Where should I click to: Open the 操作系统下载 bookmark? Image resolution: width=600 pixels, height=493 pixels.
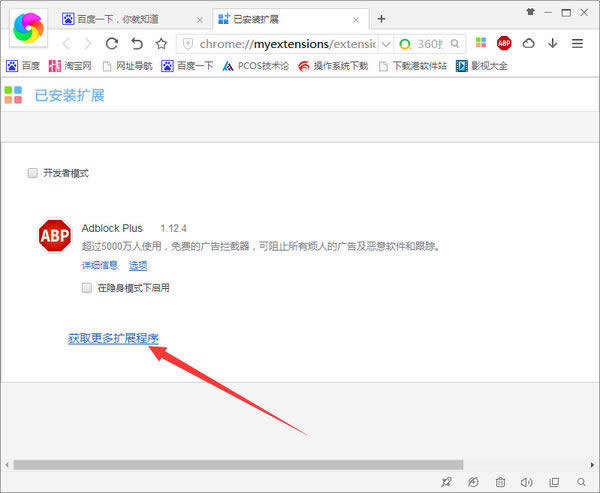click(x=333, y=66)
